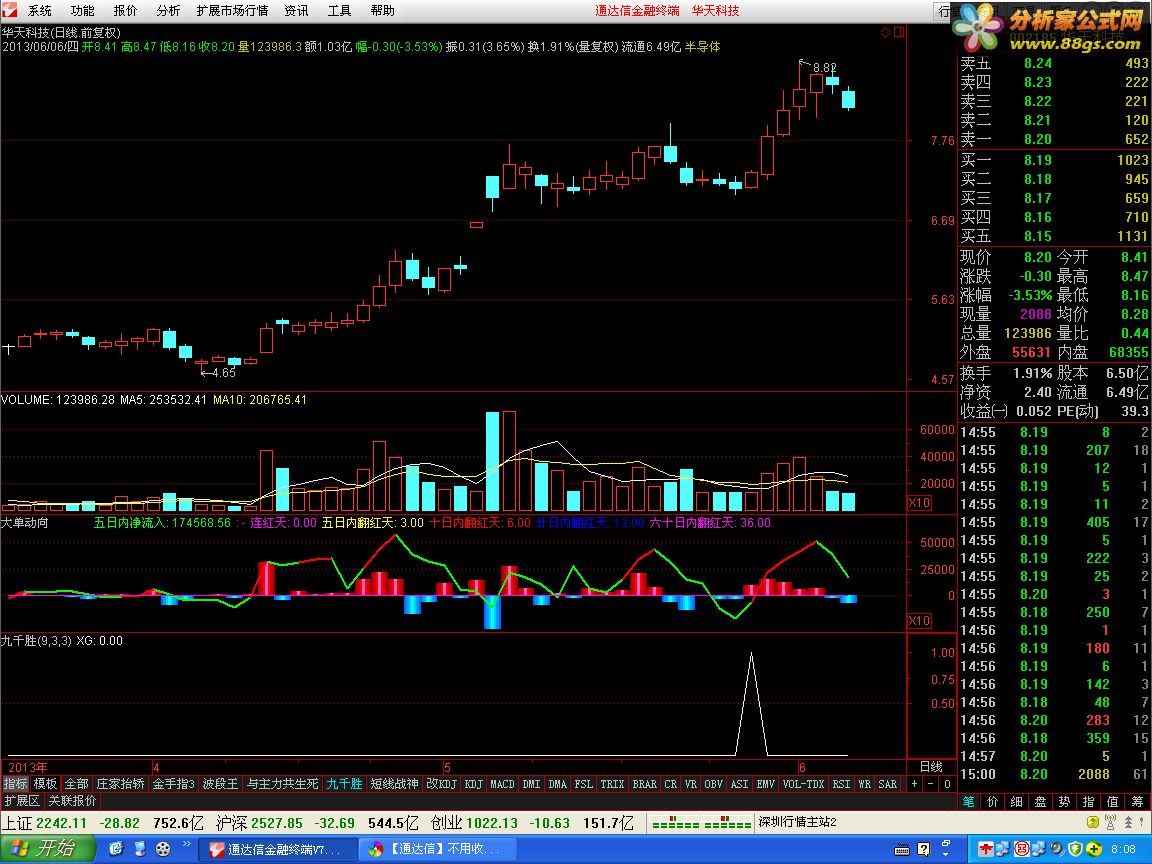Switch to 【通达信】不用收 taskbar window
This screenshot has width=1152, height=864.
coord(438,849)
